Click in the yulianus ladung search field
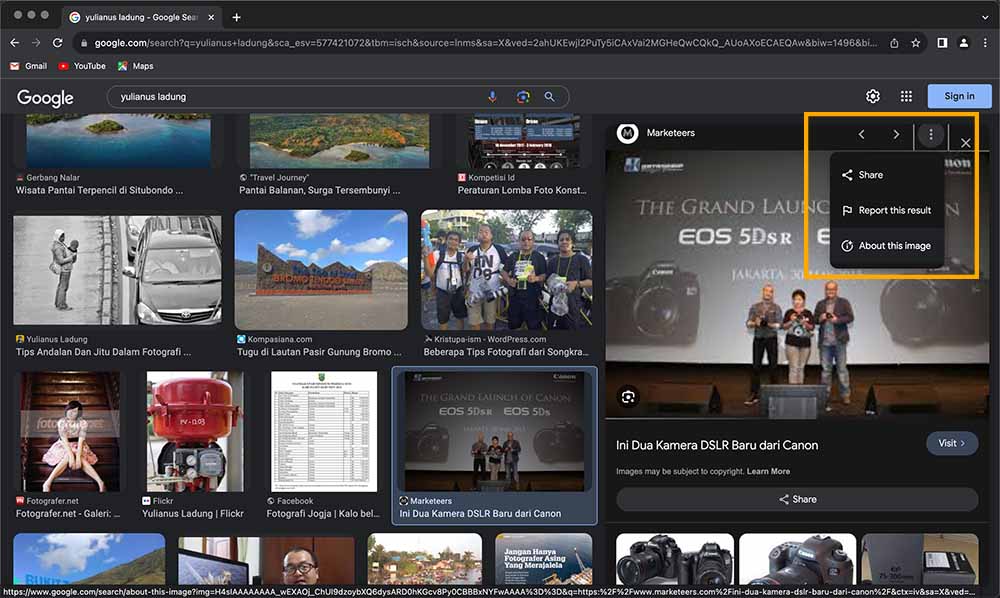Image resolution: width=1000 pixels, height=598 pixels. click(300, 97)
